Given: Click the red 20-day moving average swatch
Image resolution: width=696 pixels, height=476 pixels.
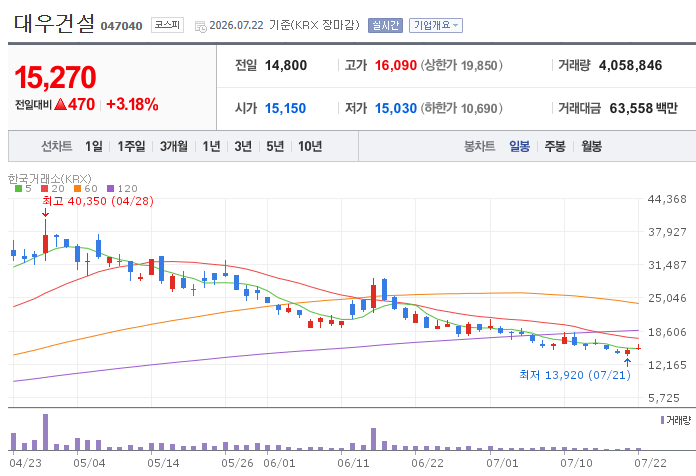Looking at the screenshot, I should (x=44, y=189).
